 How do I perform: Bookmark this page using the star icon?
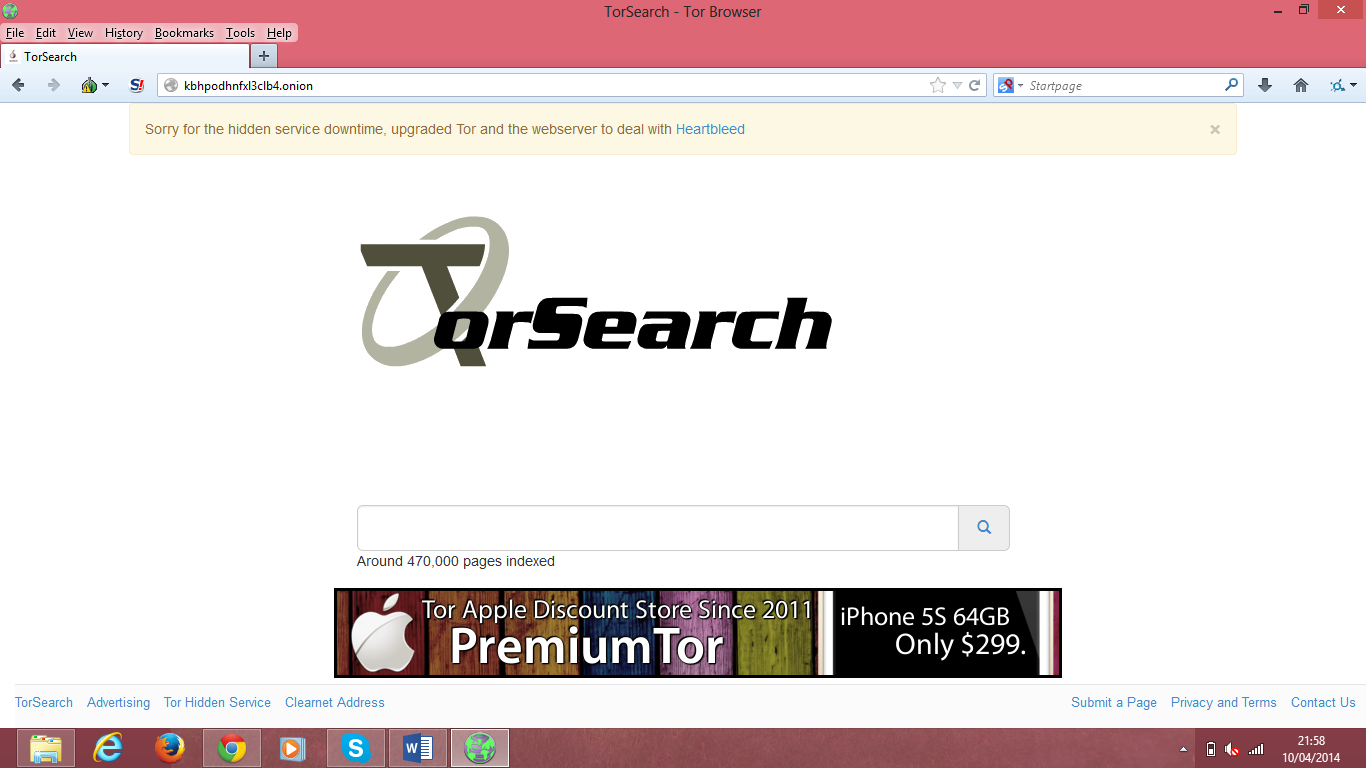[937, 85]
